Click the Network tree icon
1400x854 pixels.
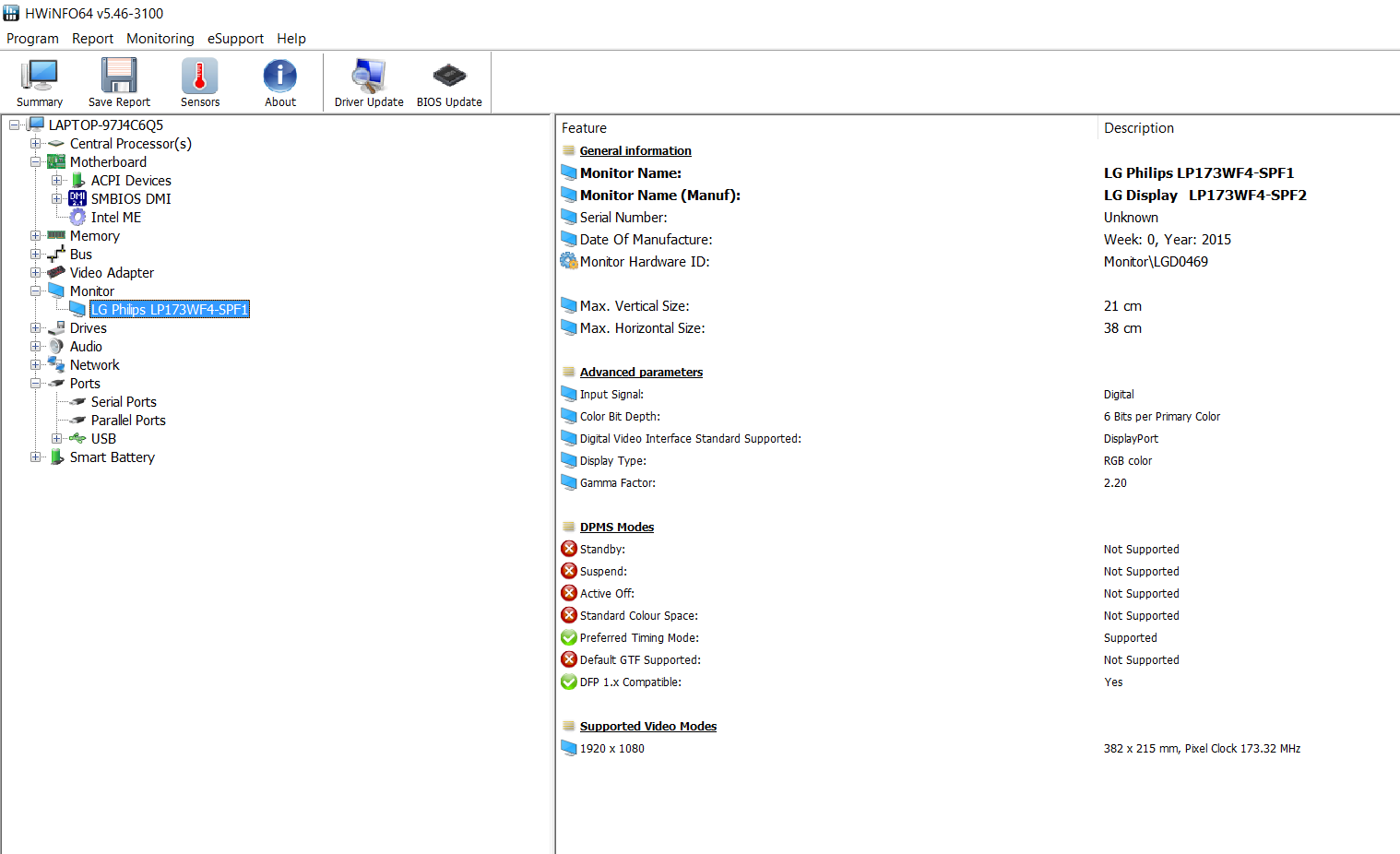(56, 364)
